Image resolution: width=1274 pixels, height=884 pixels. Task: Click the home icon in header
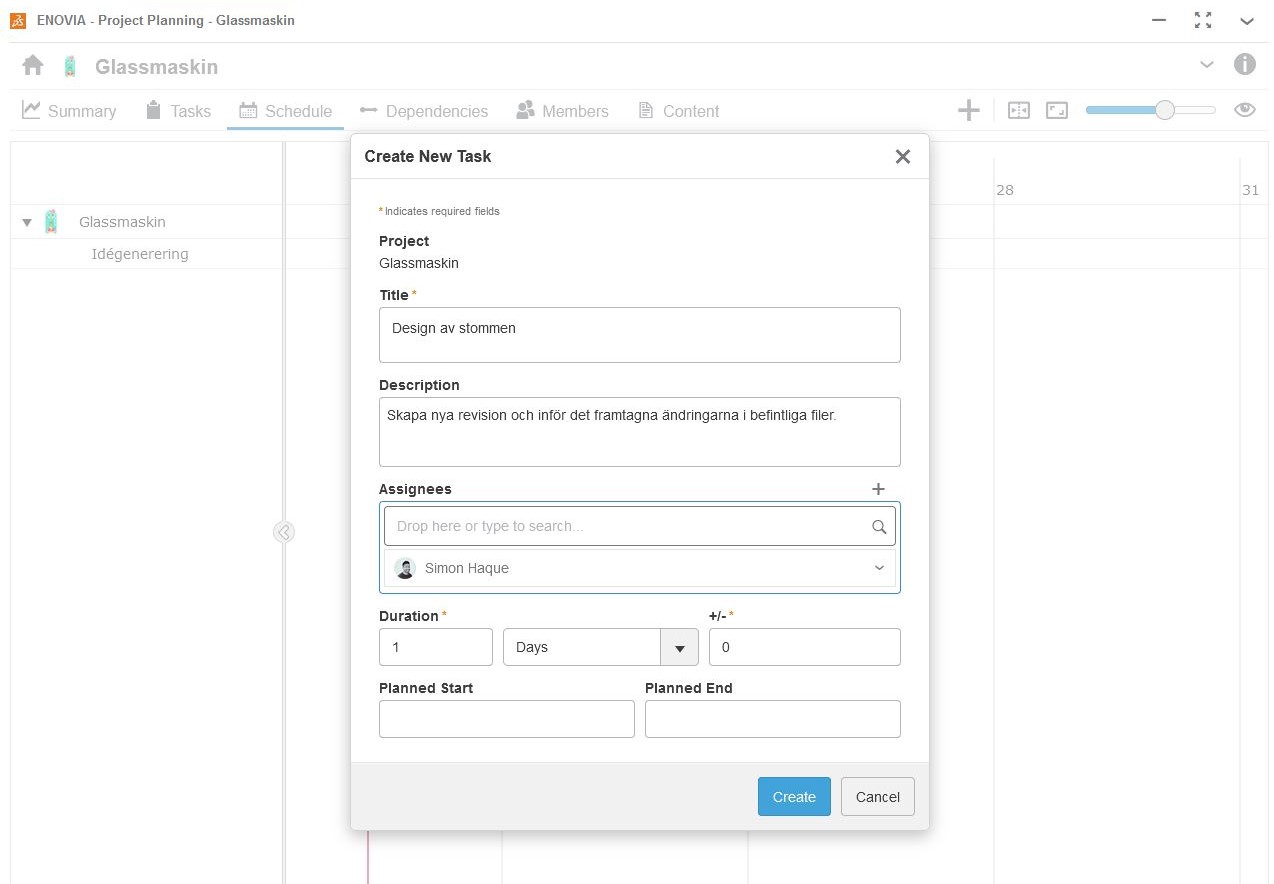[x=33, y=66]
